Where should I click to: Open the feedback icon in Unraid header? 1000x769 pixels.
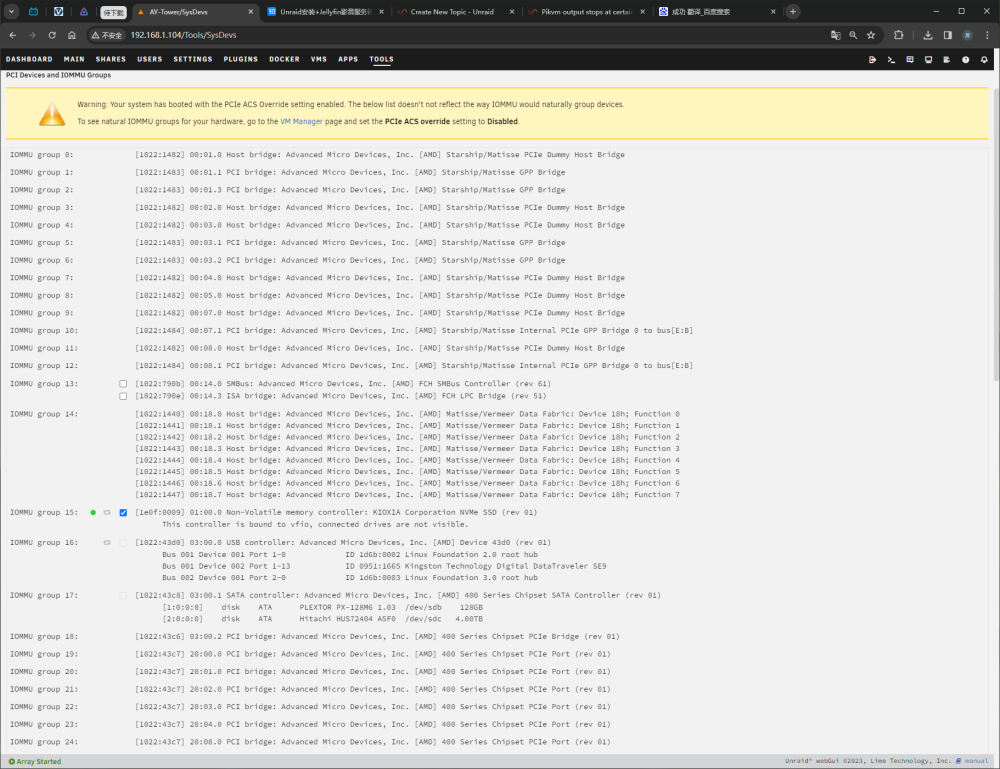click(910, 59)
